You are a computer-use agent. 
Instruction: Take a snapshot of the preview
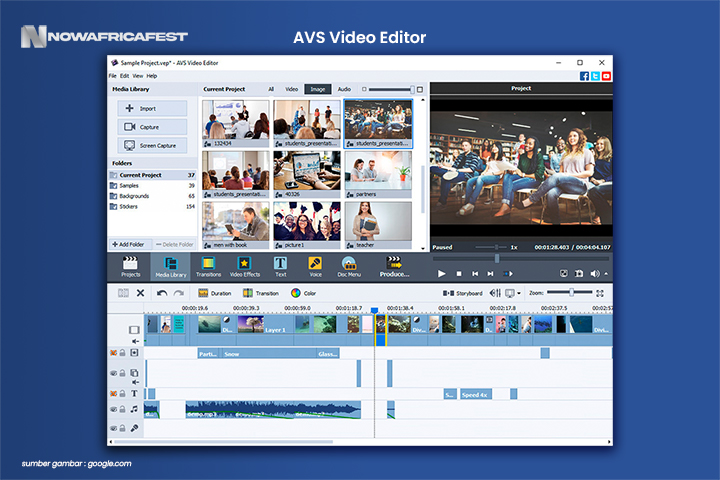tap(579, 274)
